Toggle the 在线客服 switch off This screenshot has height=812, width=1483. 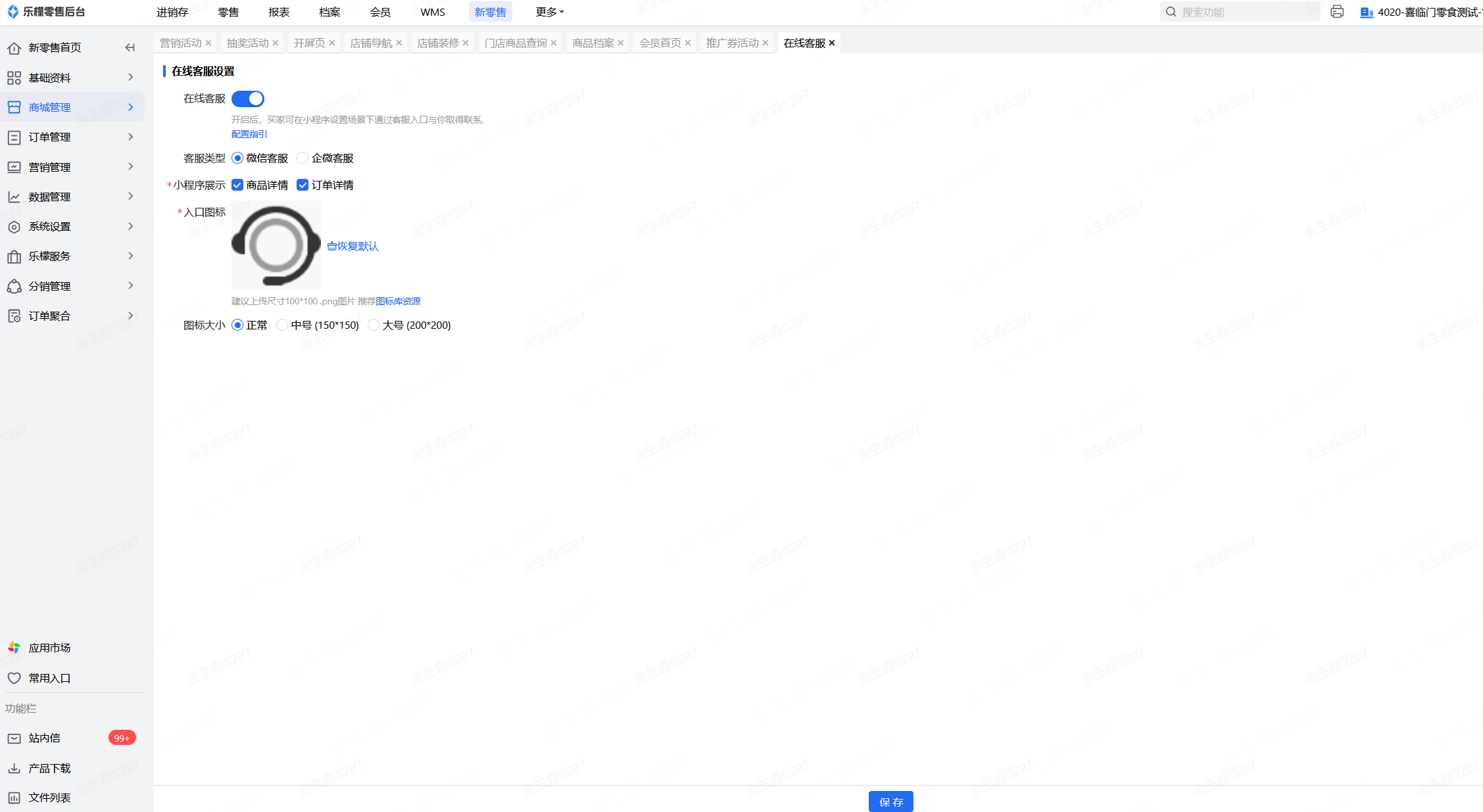[248, 99]
